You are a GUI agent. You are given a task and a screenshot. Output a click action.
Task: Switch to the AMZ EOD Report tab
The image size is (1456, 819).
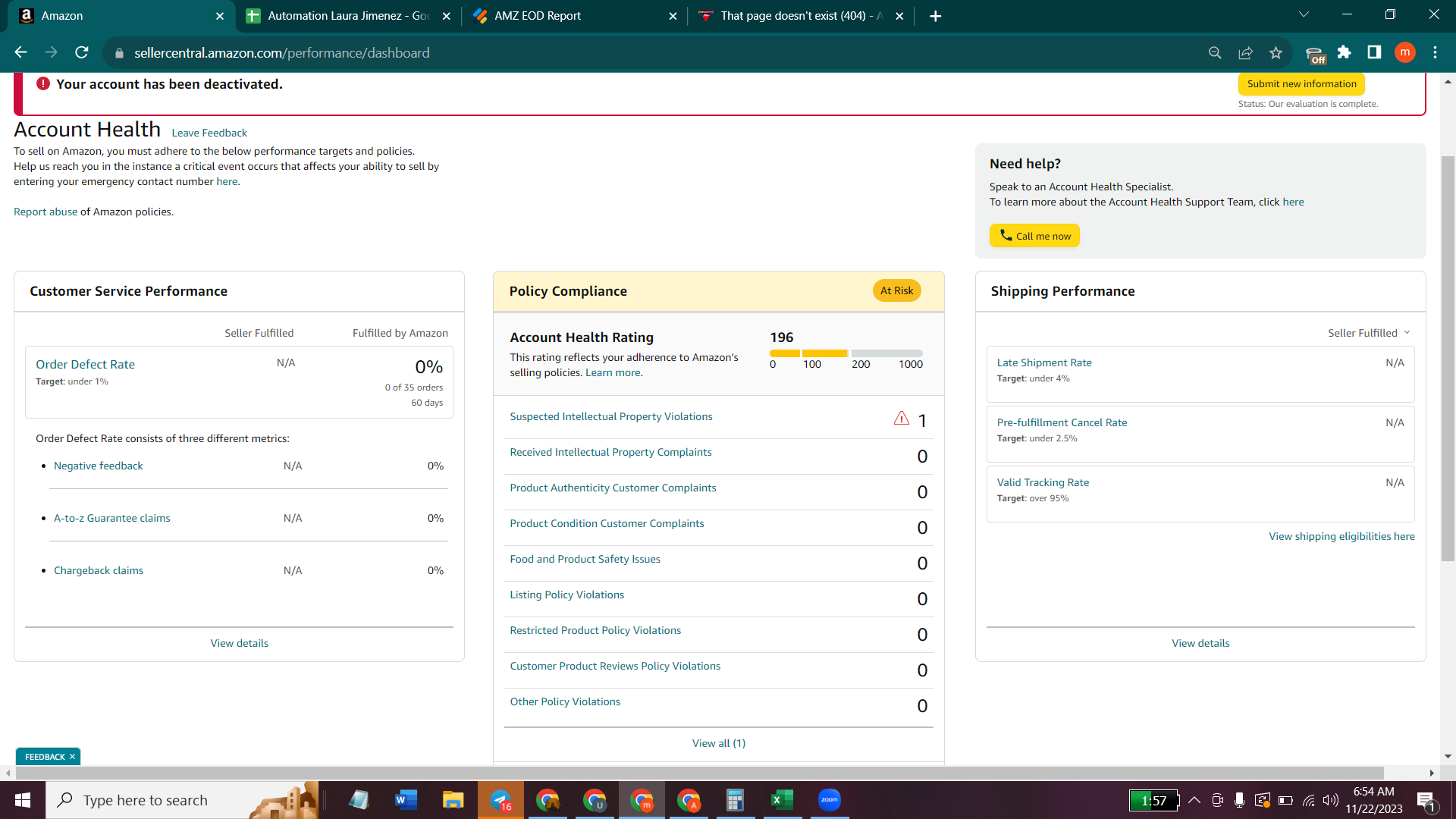click(575, 16)
